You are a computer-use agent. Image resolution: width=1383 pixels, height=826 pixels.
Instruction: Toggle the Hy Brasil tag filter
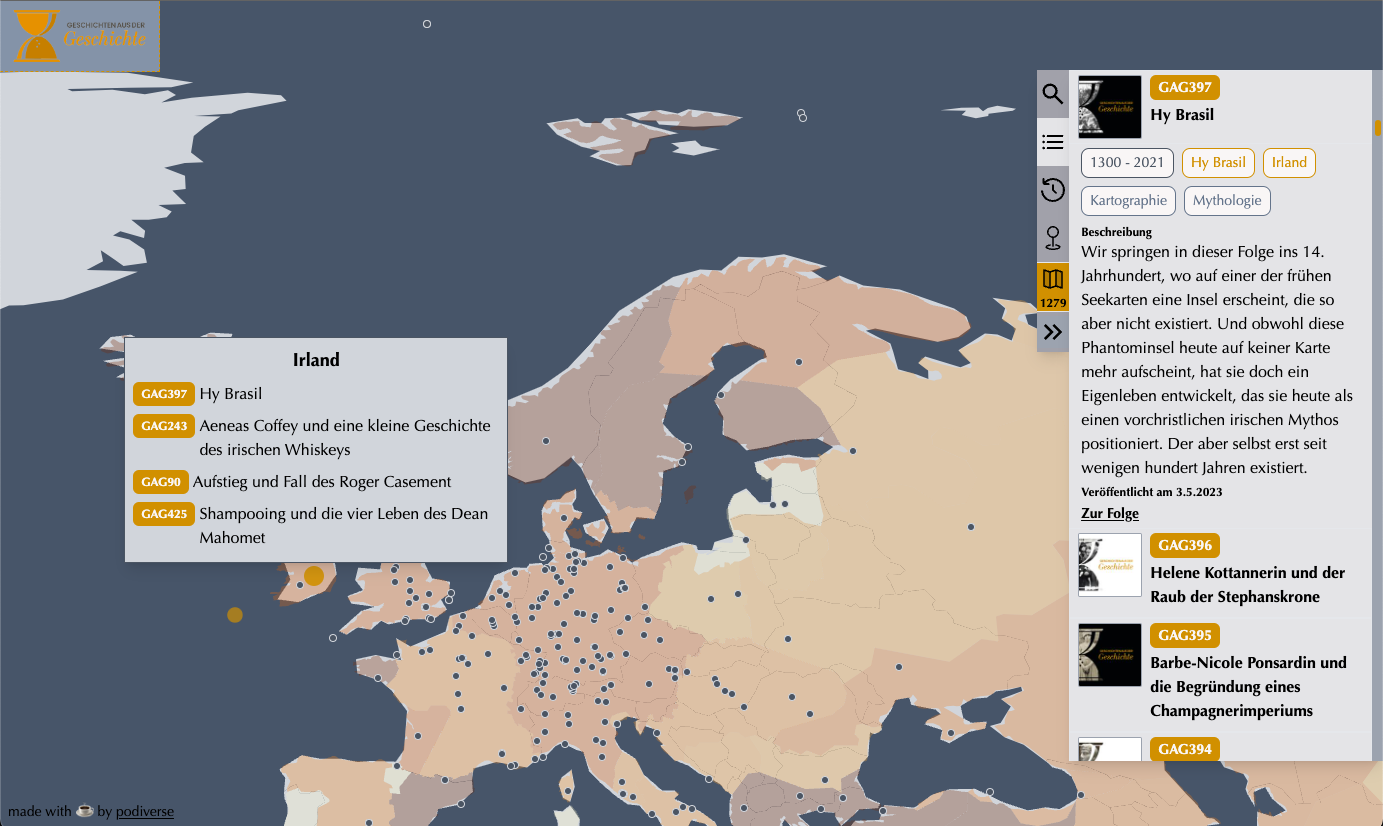(1217, 163)
